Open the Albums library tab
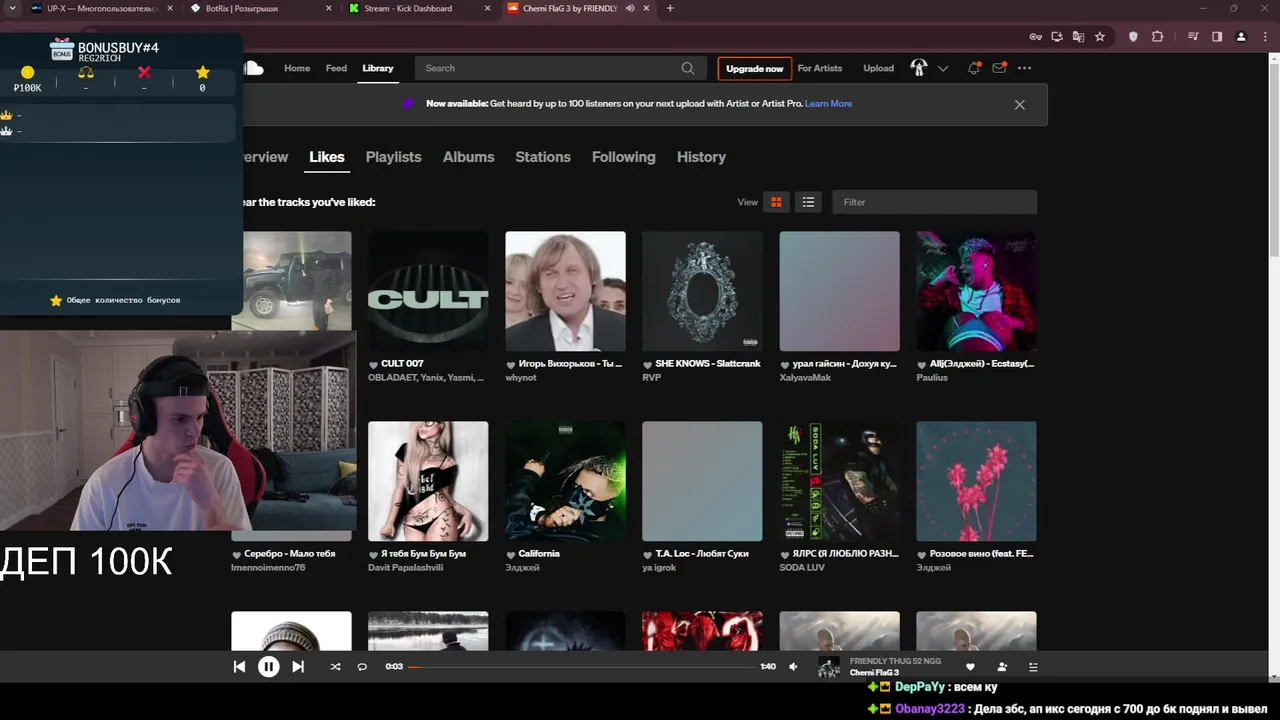1280x720 pixels. click(x=468, y=157)
